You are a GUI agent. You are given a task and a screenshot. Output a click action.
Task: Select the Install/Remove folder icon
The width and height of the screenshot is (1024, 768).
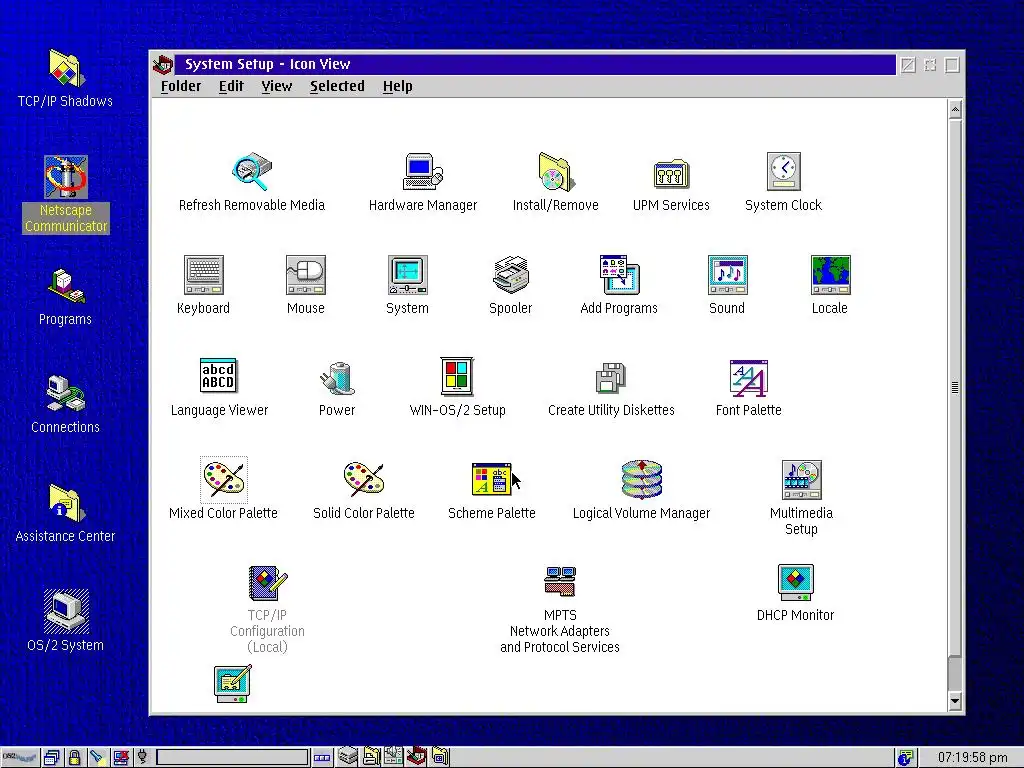[x=556, y=171]
